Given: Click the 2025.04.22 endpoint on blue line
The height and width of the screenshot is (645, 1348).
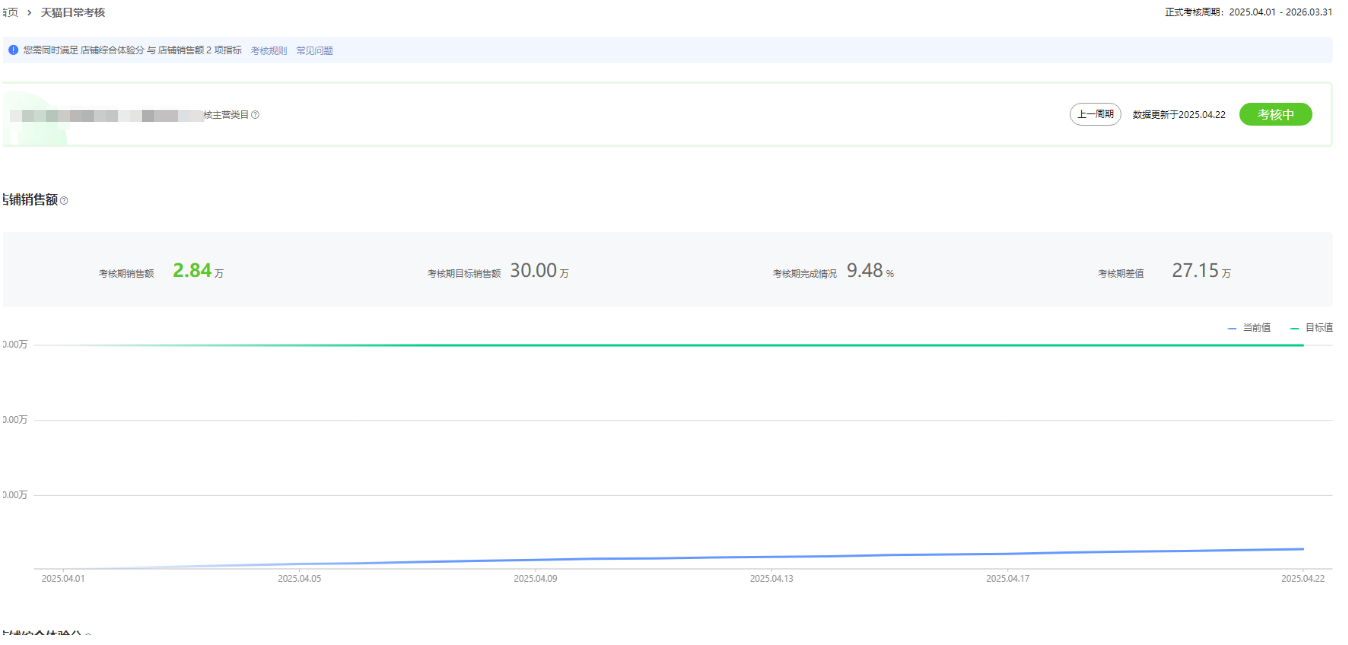Looking at the screenshot, I should [1303, 549].
